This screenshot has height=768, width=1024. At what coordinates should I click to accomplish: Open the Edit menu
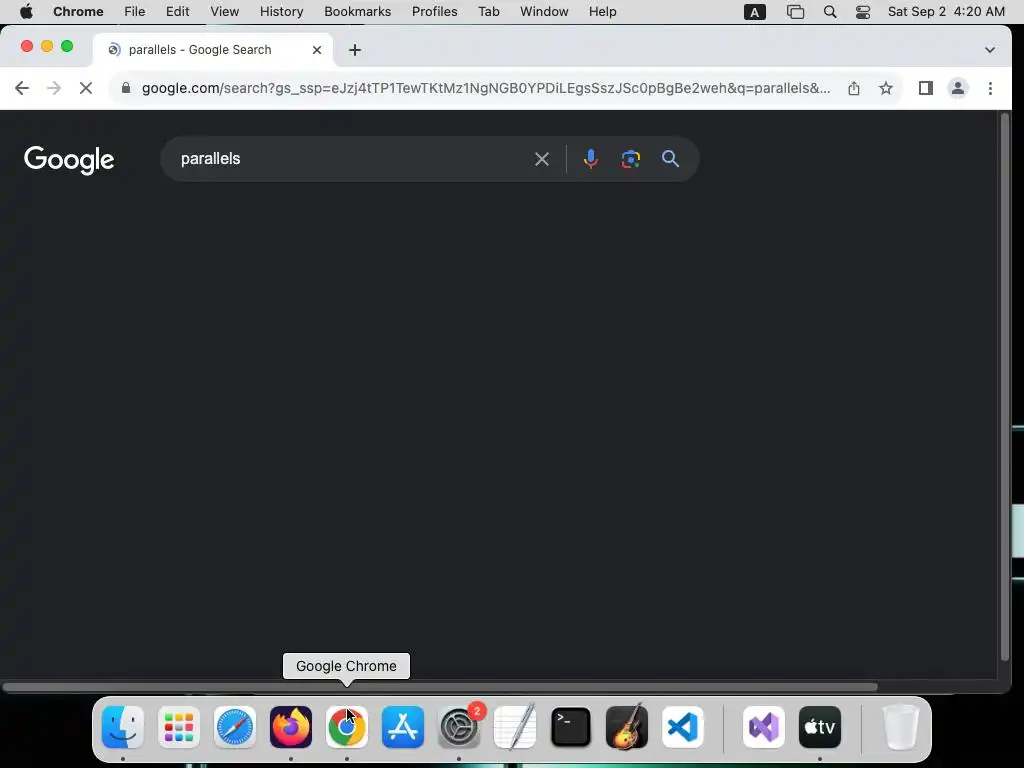pyautogui.click(x=177, y=12)
